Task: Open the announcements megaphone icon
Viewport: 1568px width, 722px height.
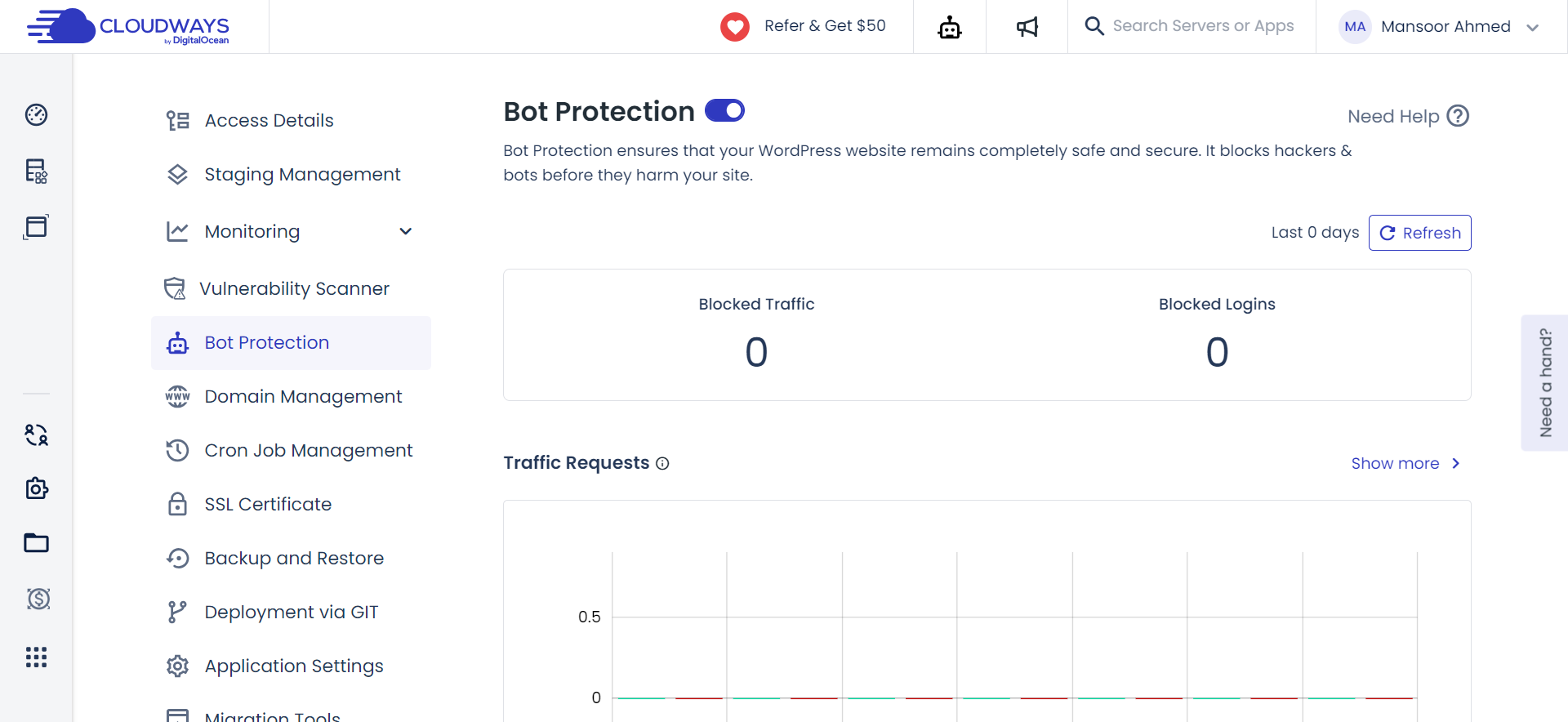Action: 1026,26
